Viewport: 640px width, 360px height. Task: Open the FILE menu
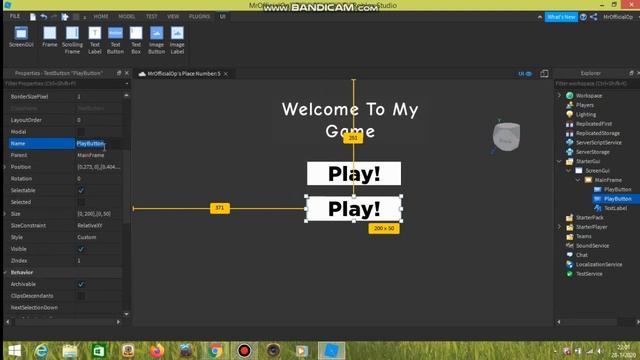pyautogui.click(x=15, y=16)
